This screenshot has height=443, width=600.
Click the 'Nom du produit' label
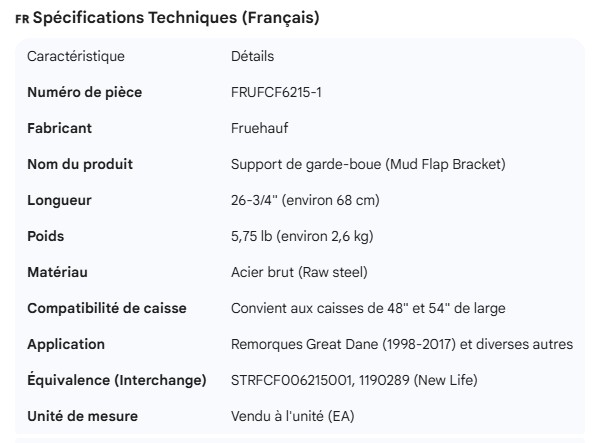pyautogui.click(x=80, y=164)
